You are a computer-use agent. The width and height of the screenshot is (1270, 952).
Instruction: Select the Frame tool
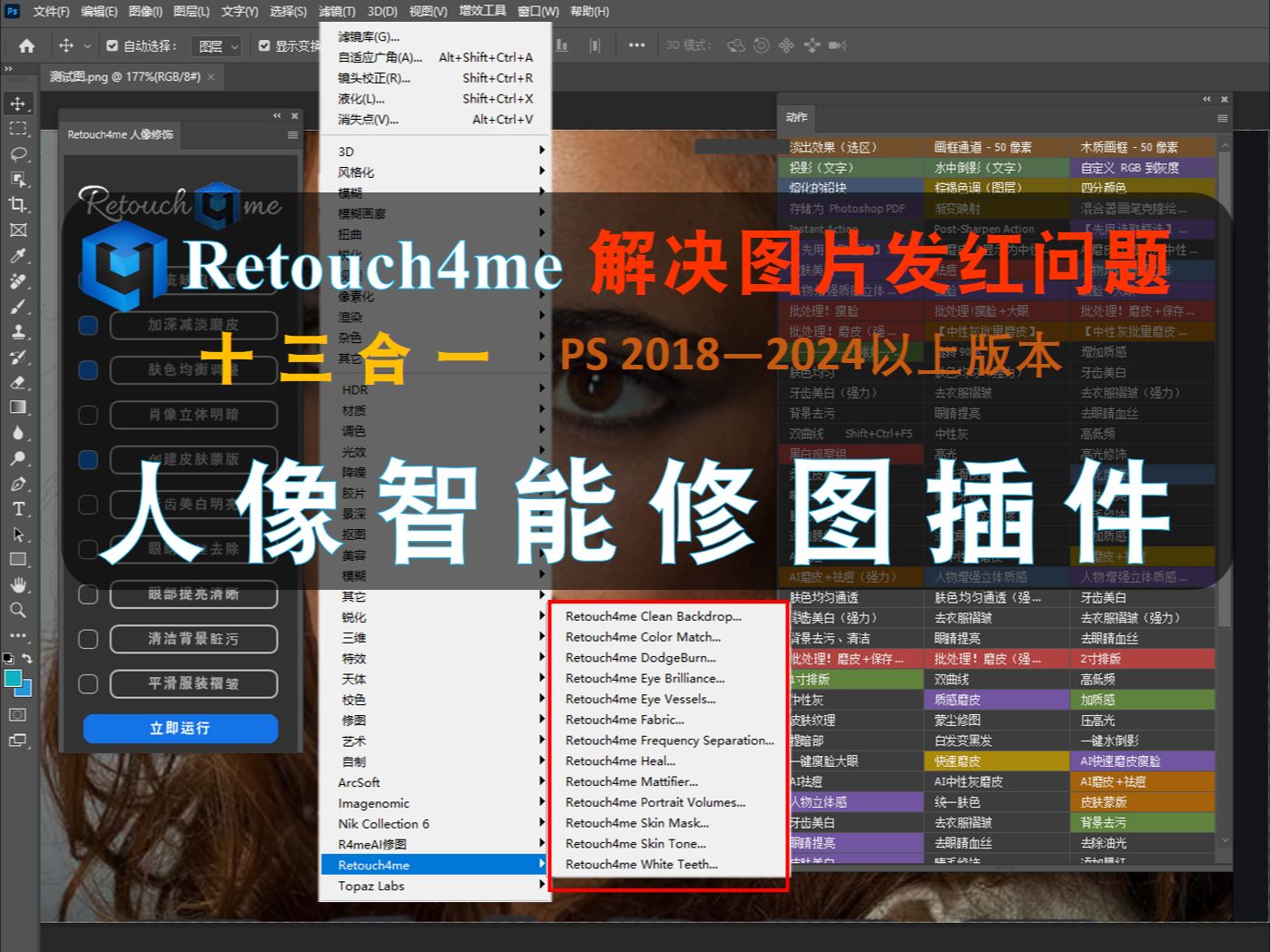(18, 231)
